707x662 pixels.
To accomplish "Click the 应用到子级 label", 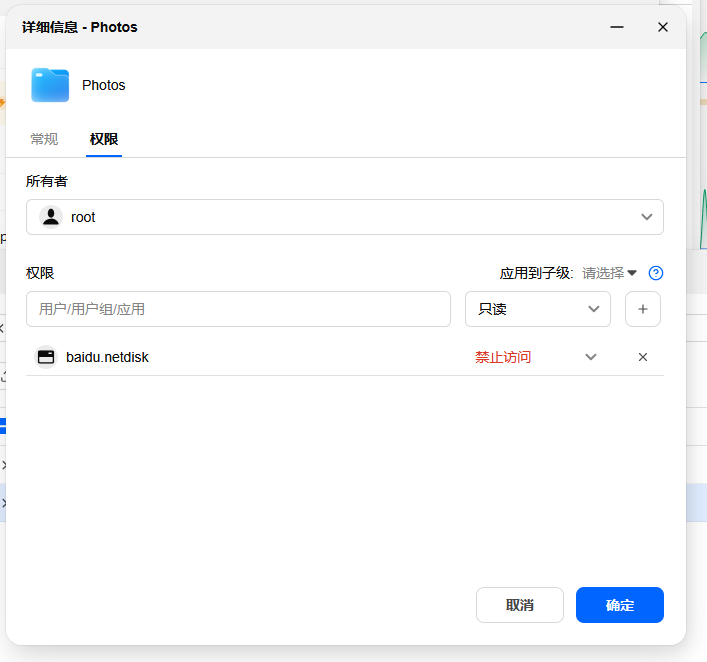I will [x=536, y=273].
